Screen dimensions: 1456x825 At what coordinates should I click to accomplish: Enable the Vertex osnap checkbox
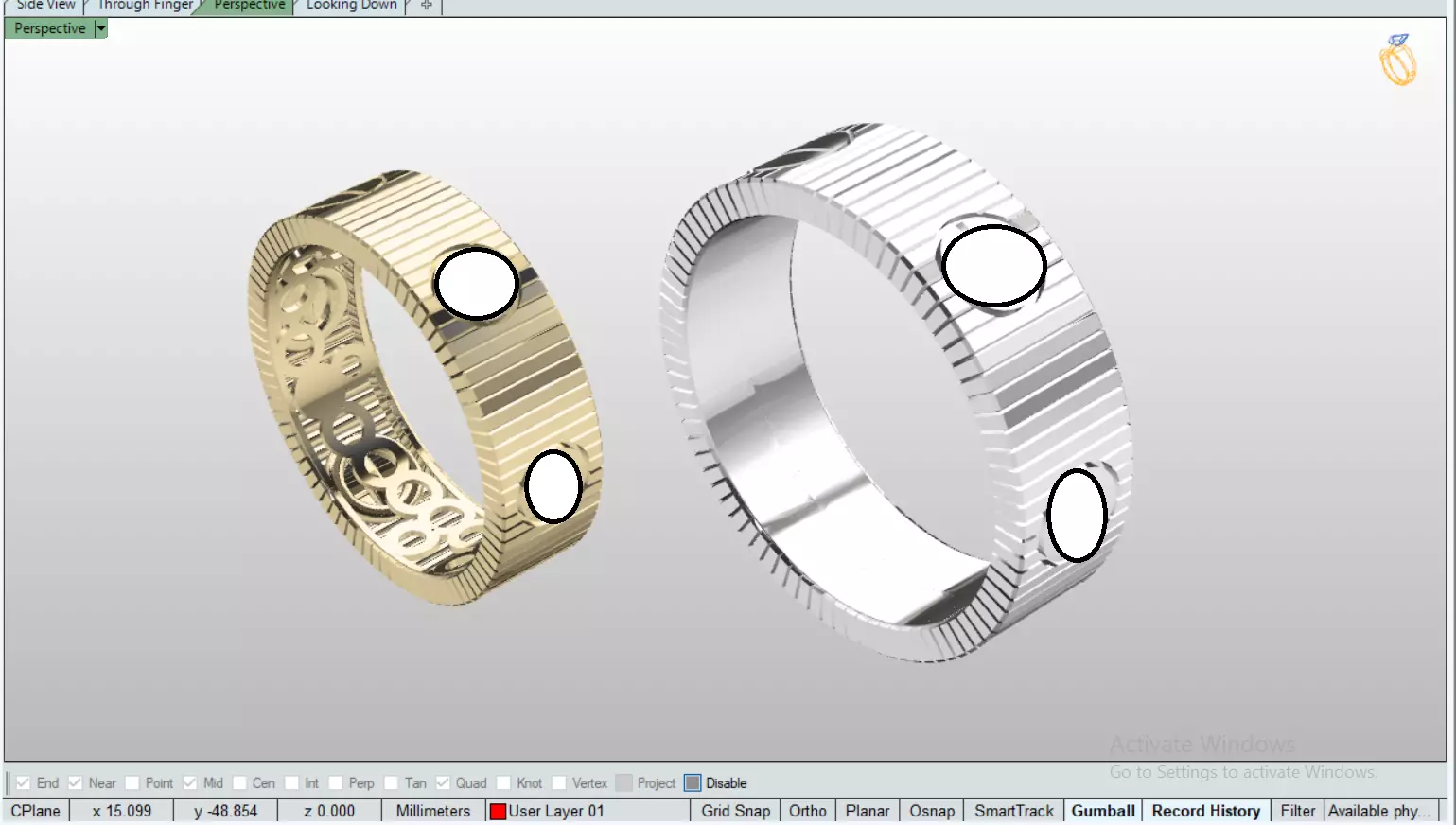[559, 783]
